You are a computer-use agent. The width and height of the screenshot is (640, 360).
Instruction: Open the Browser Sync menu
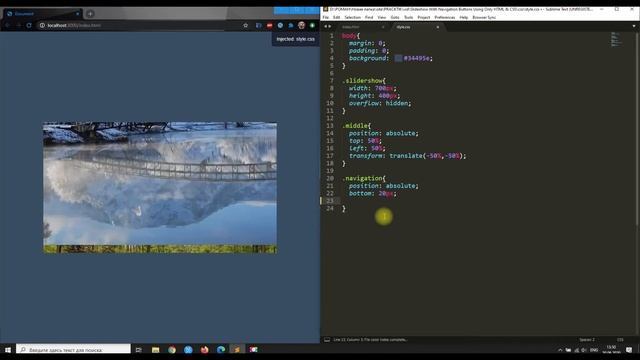pyautogui.click(x=484, y=18)
